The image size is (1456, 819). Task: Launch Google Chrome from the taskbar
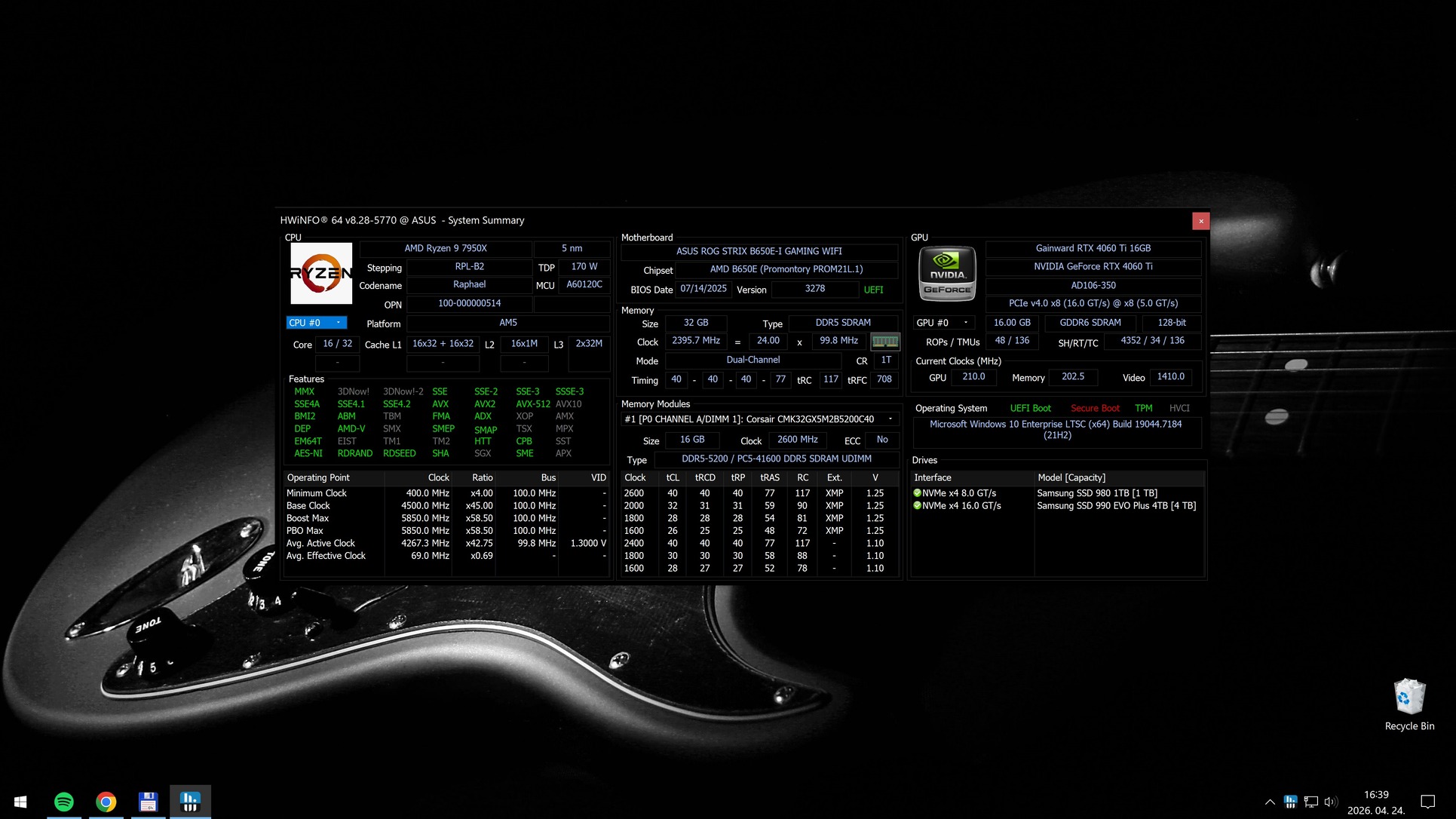pos(106,802)
